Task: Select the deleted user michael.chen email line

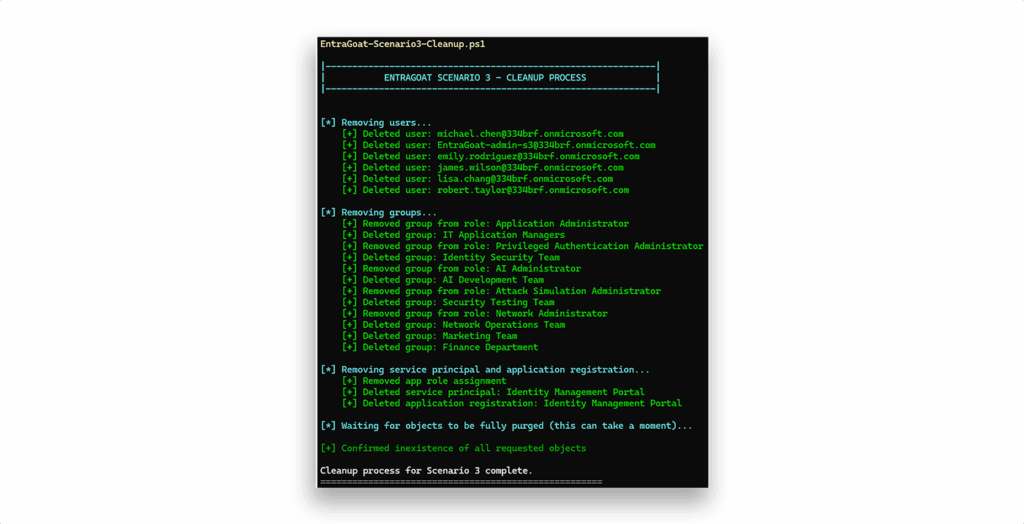Action: pyautogui.click(x=483, y=134)
